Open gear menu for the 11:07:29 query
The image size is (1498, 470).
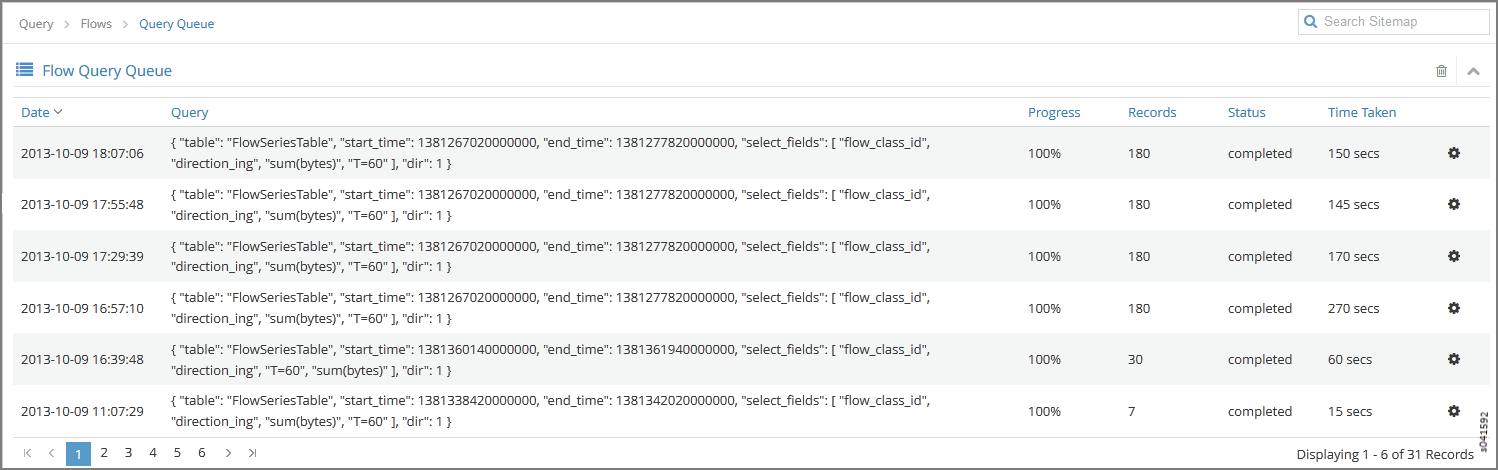click(1454, 411)
